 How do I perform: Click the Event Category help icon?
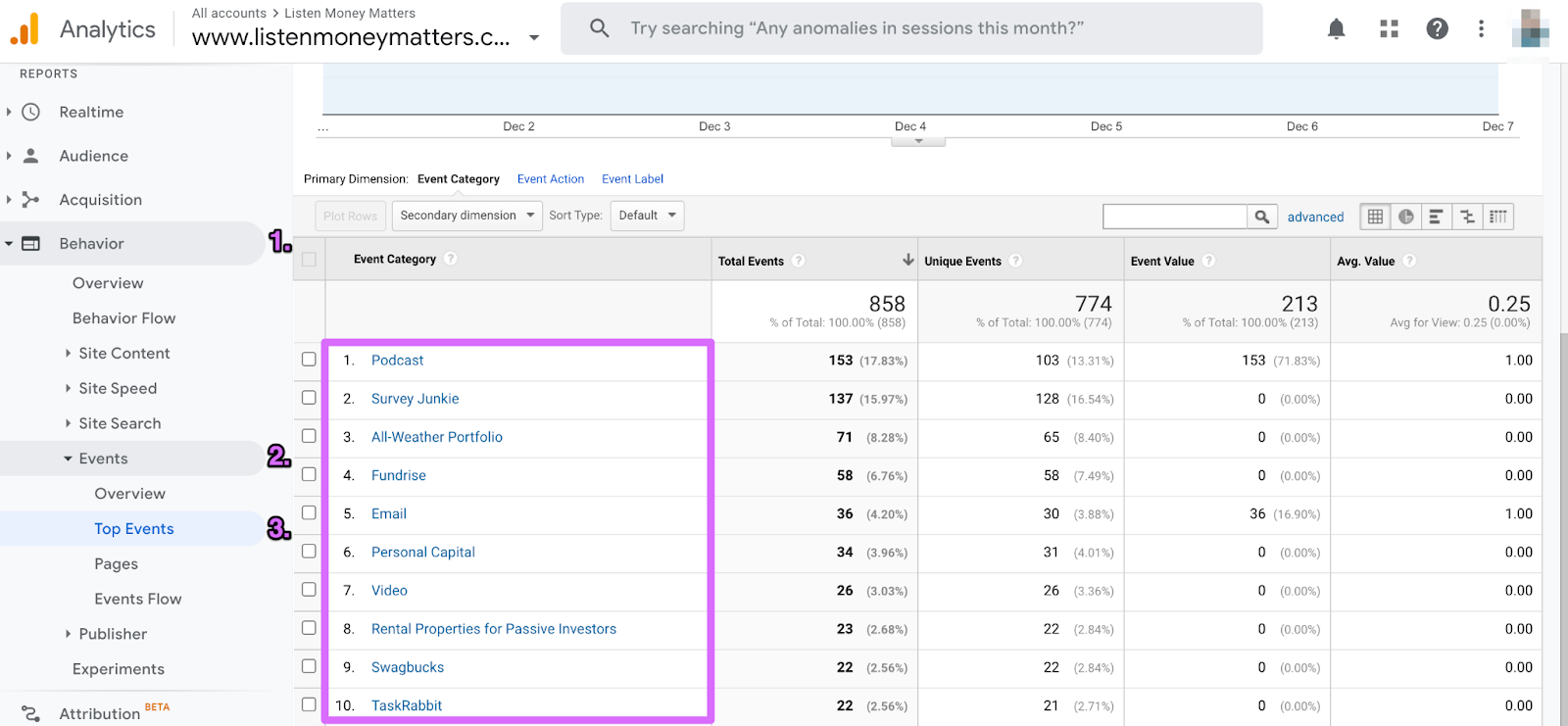tap(451, 259)
